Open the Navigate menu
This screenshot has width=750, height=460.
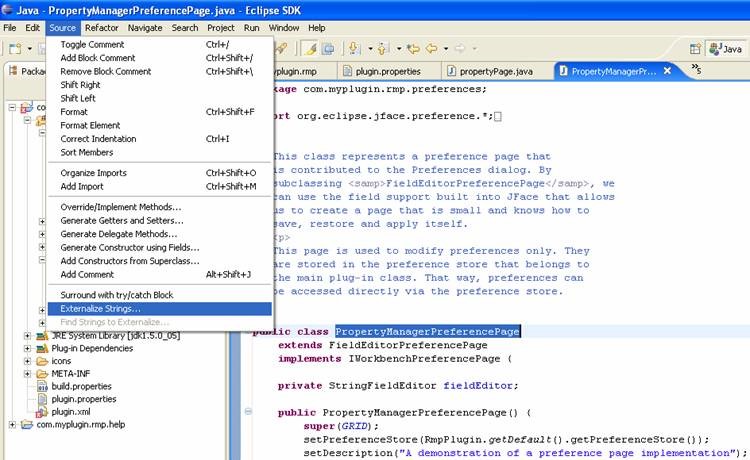pyautogui.click(x=145, y=28)
